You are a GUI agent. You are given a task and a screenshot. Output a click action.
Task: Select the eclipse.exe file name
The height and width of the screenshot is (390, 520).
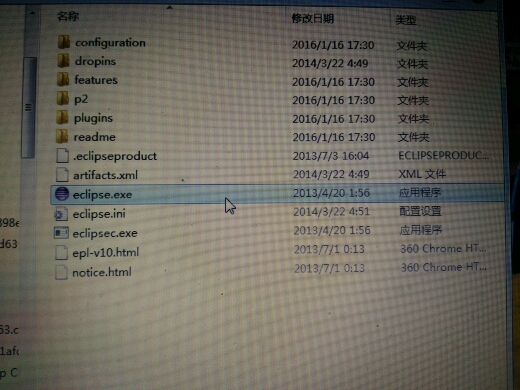102,195
